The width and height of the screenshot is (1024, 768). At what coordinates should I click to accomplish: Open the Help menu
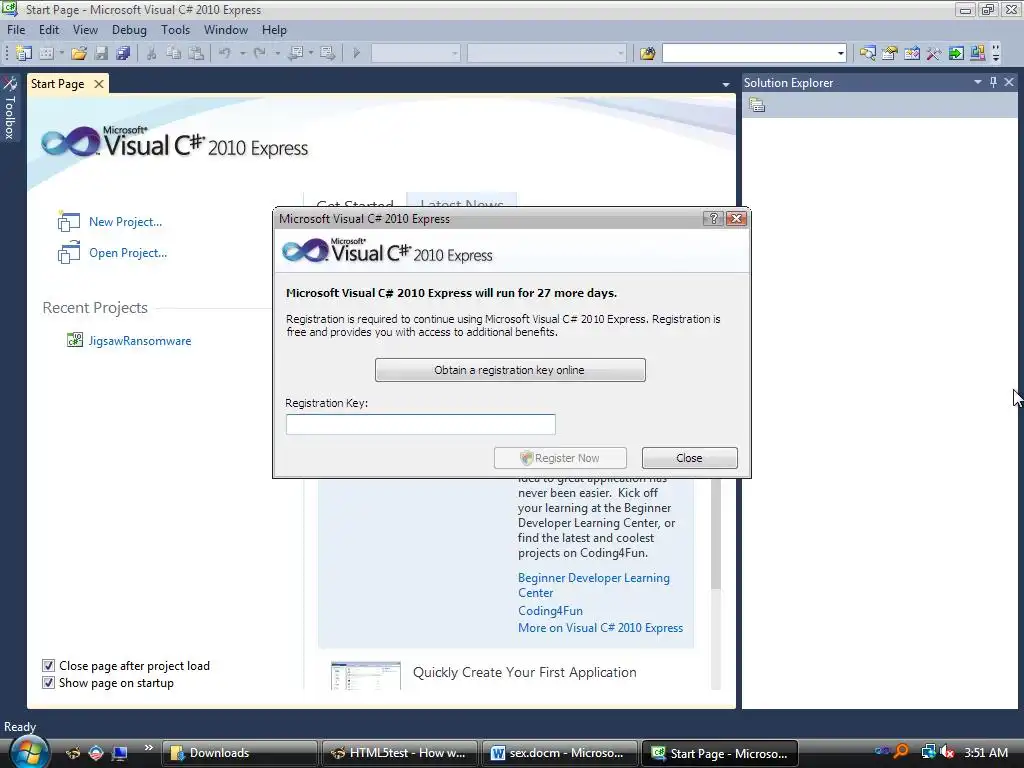click(x=274, y=29)
